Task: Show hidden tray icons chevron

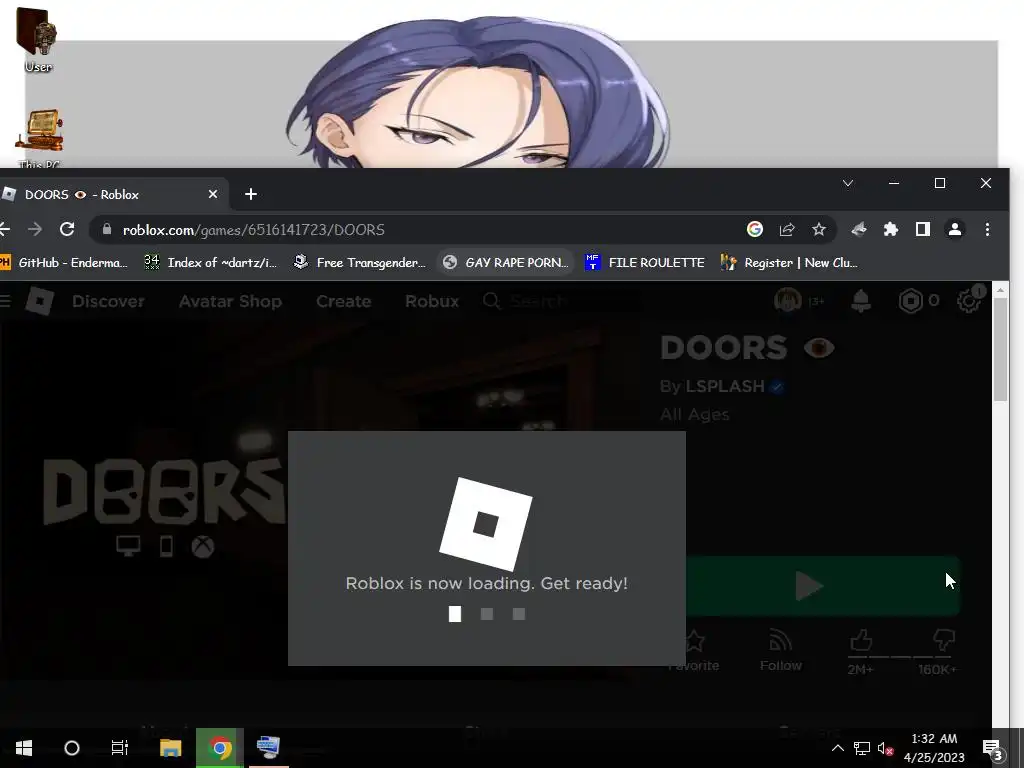Action: coord(837,748)
